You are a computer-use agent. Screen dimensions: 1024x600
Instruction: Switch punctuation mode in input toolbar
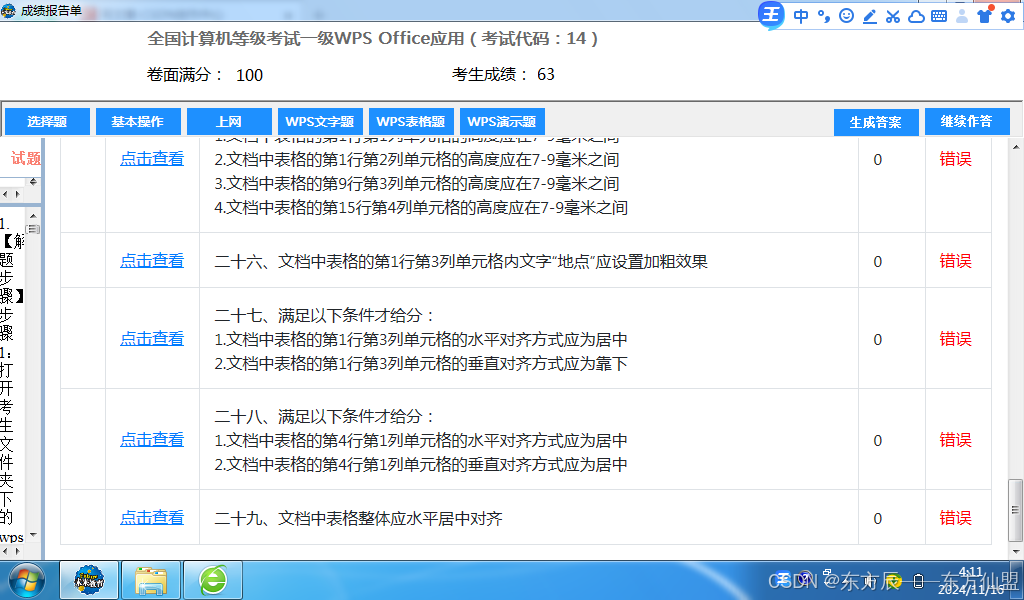click(824, 16)
